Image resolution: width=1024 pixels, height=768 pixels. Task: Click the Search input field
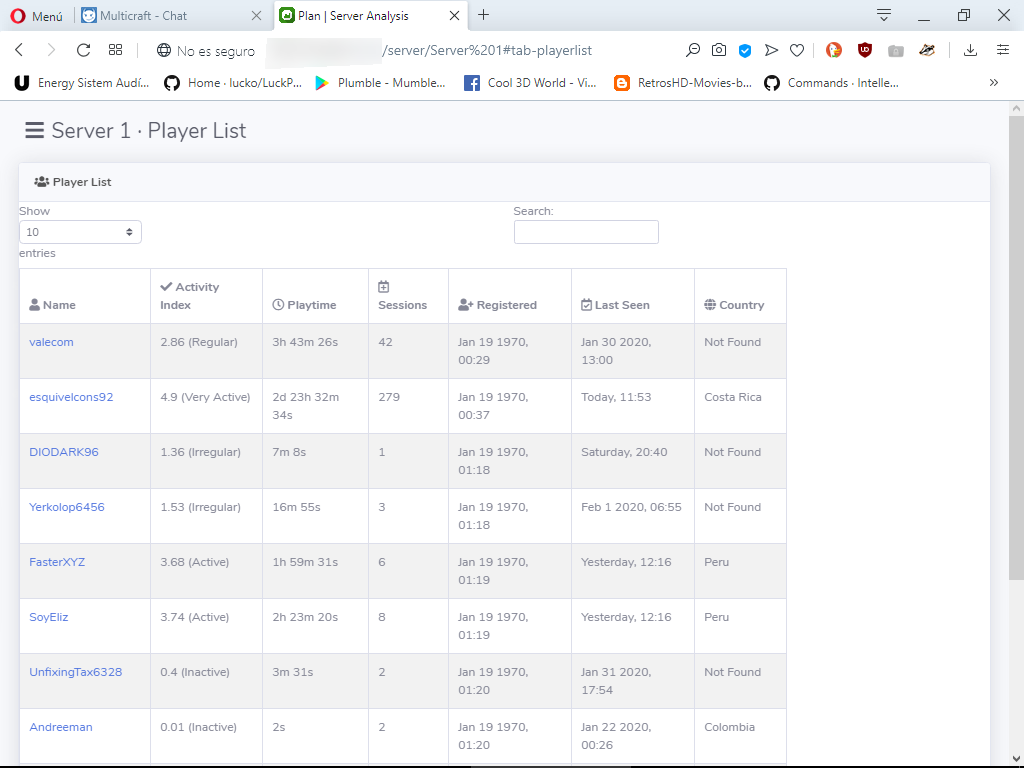[586, 232]
